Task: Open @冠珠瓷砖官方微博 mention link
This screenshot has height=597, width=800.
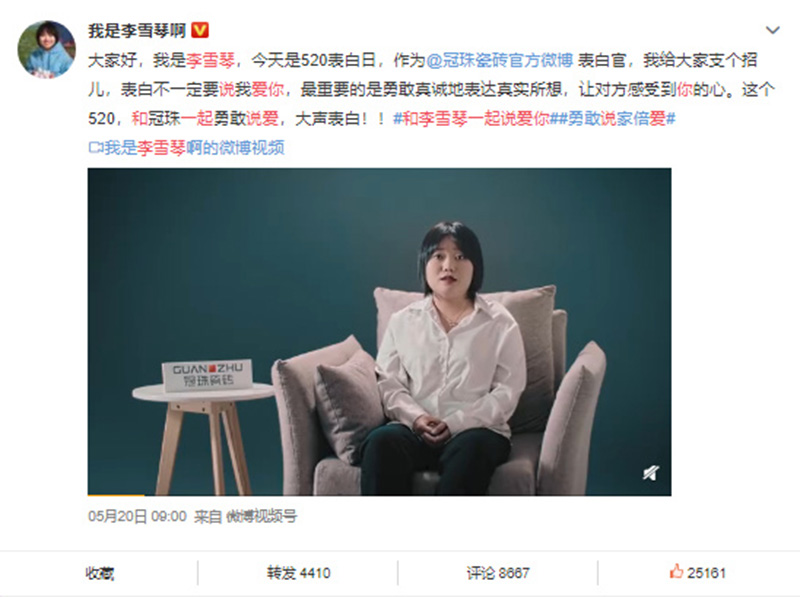Action: [499, 60]
